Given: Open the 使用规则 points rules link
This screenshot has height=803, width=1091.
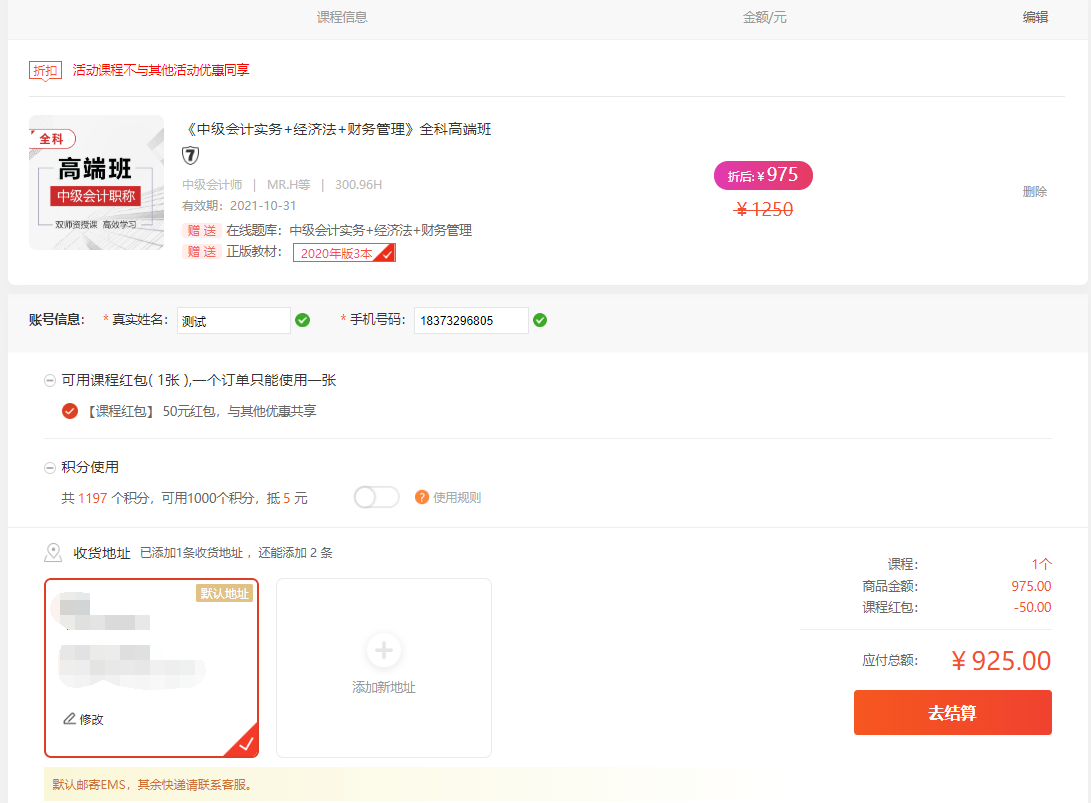Looking at the screenshot, I should 456,497.
